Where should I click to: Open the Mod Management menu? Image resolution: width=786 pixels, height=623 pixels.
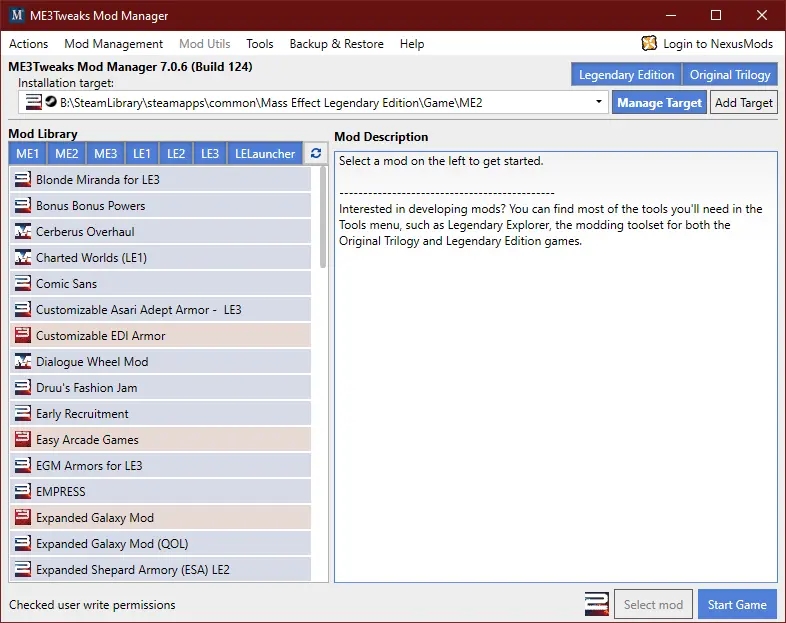pos(113,44)
